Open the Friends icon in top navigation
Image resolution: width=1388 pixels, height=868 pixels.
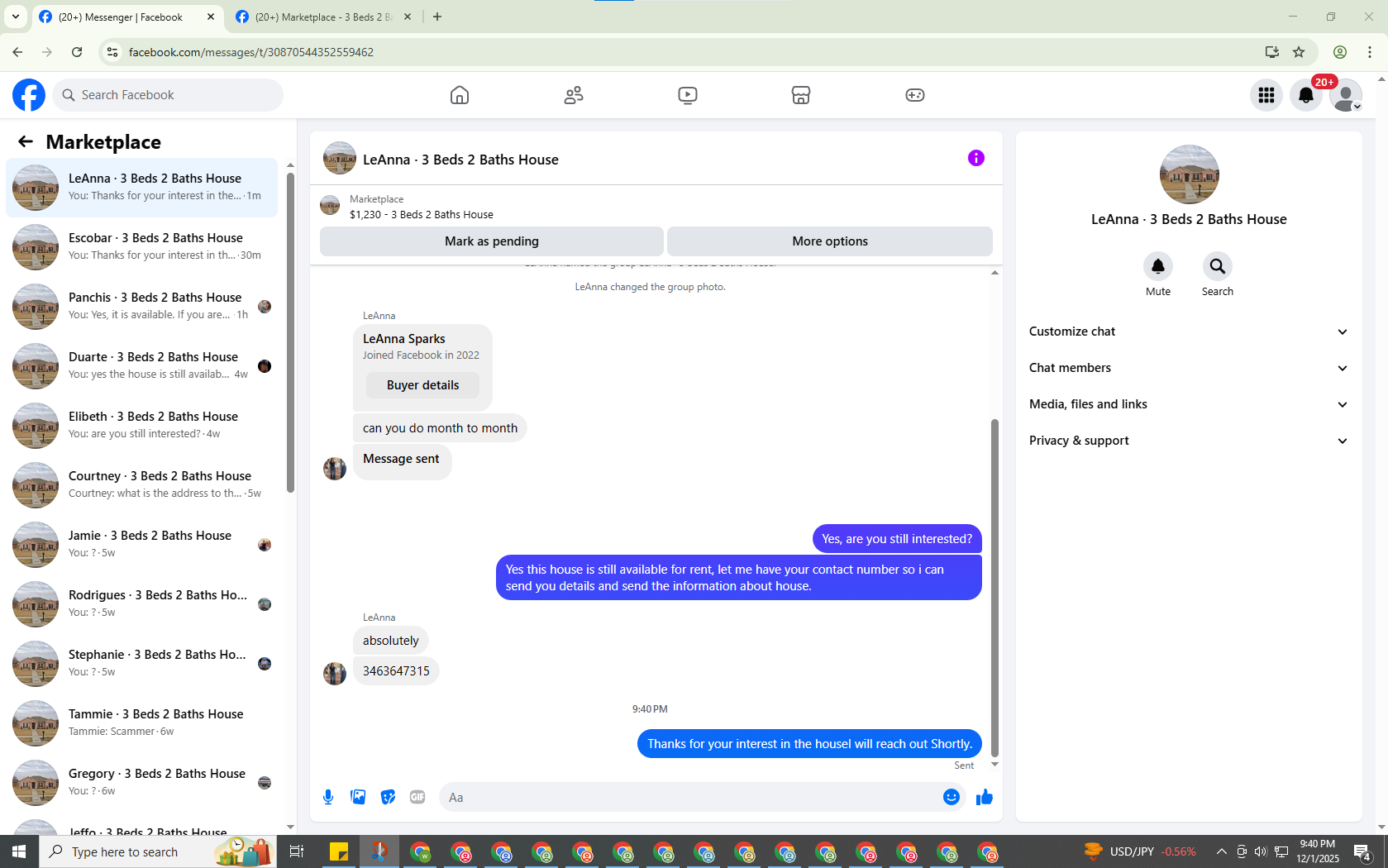click(574, 95)
